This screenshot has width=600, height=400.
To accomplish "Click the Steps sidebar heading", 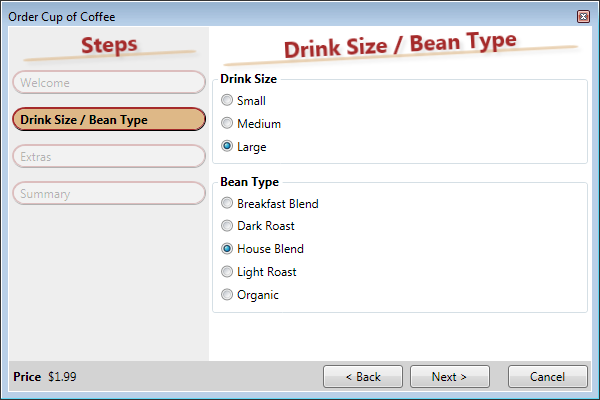I will (109, 46).
